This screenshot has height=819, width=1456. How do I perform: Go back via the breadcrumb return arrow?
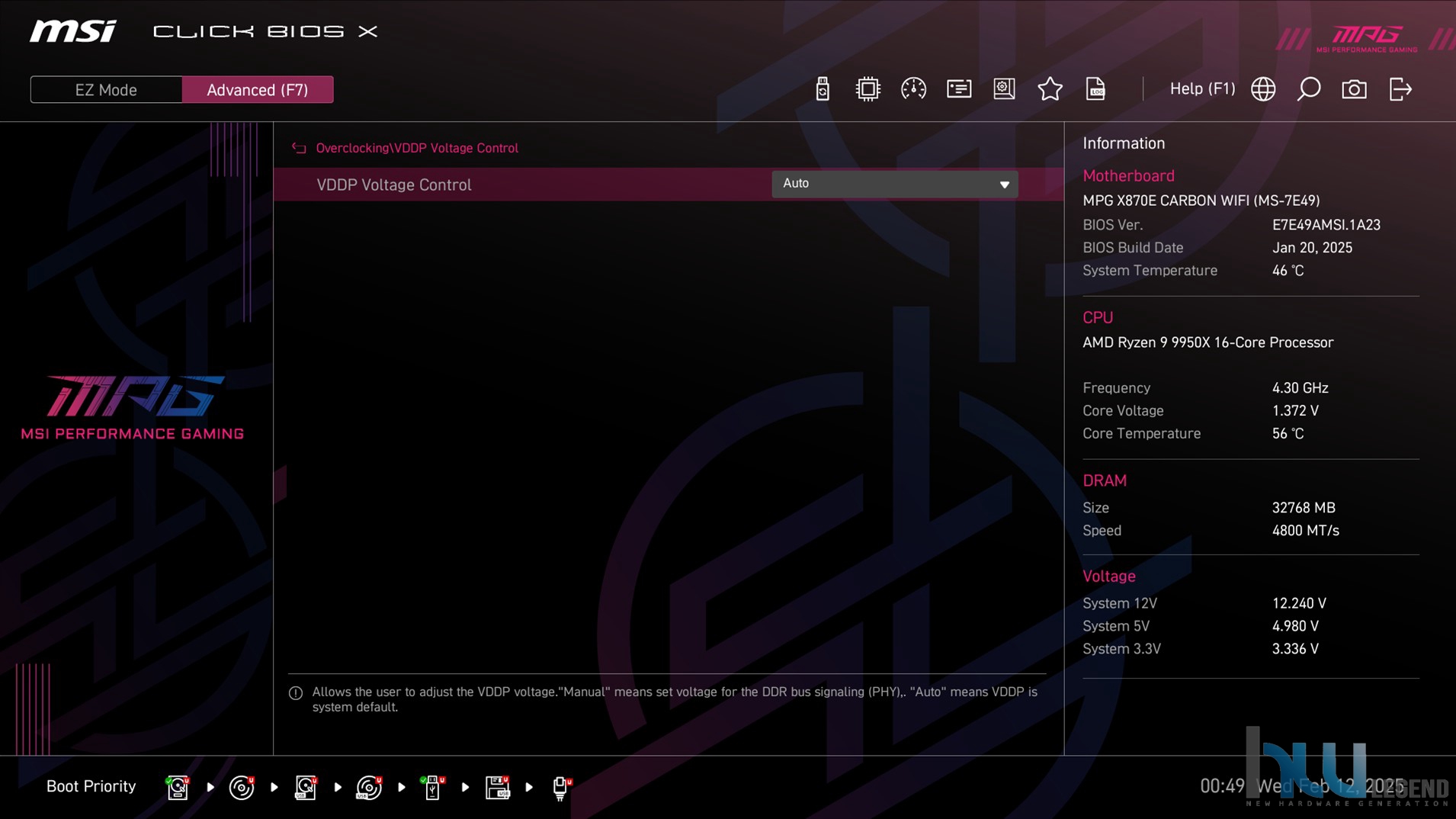coord(299,148)
